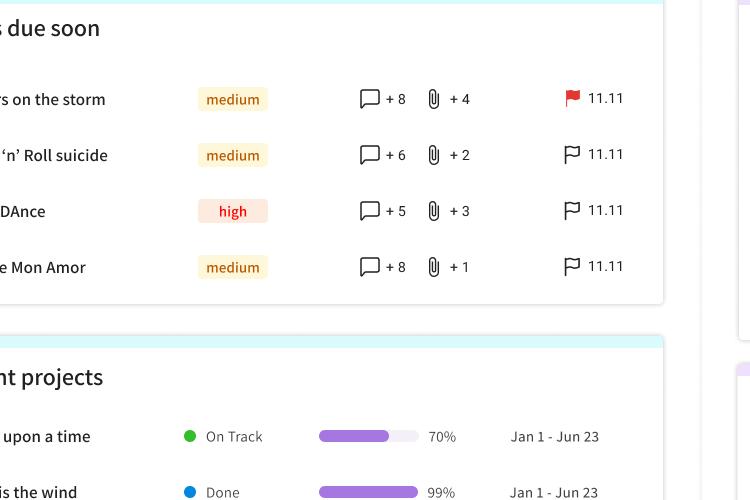The width and height of the screenshot is (750, 500).
Task: Click the flag icon on Roll suicide row
Action: (572, 155)
